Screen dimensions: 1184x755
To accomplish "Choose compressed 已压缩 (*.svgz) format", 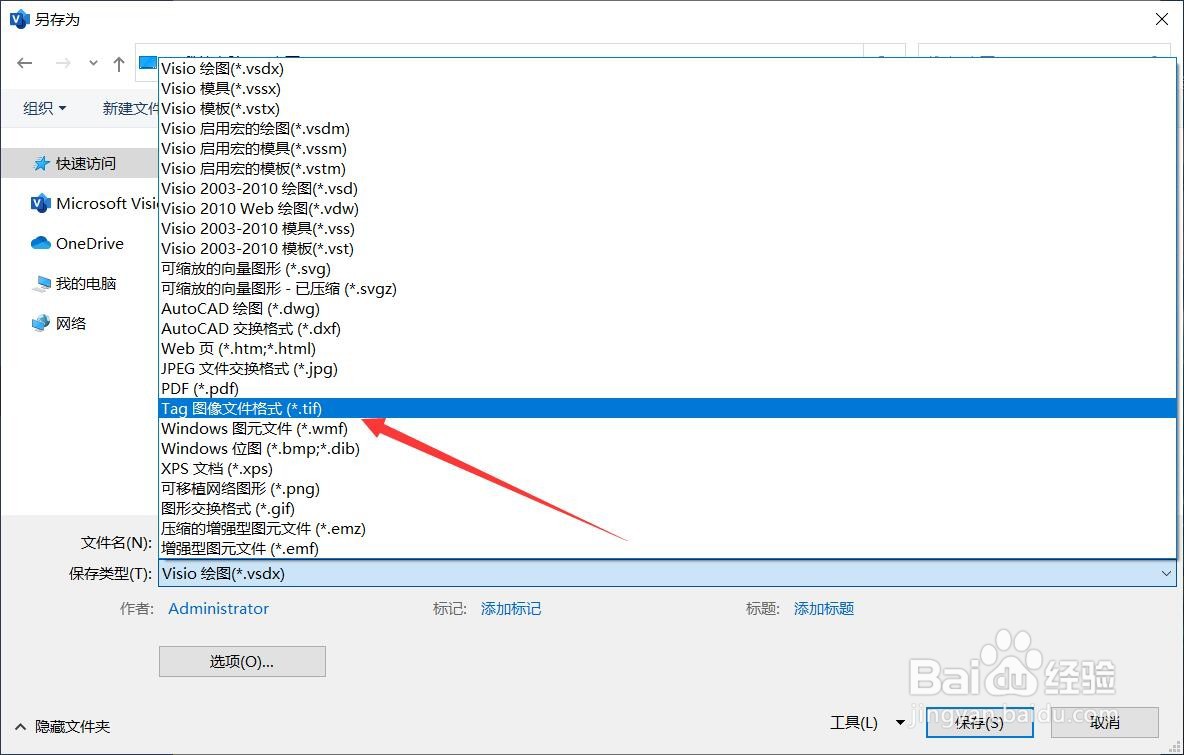I will click(x=668, y=288).
